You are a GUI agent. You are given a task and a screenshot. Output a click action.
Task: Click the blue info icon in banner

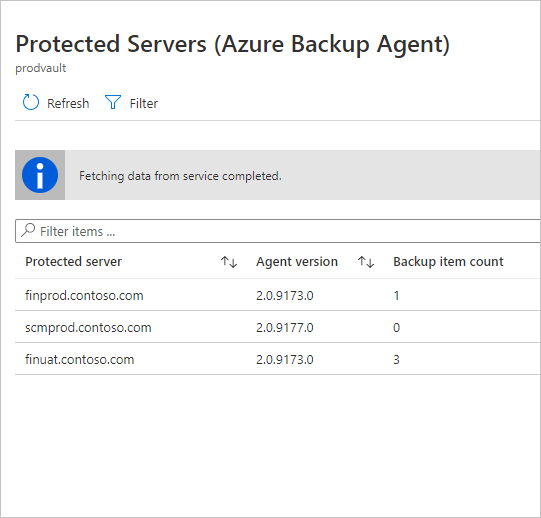[40, 175]
